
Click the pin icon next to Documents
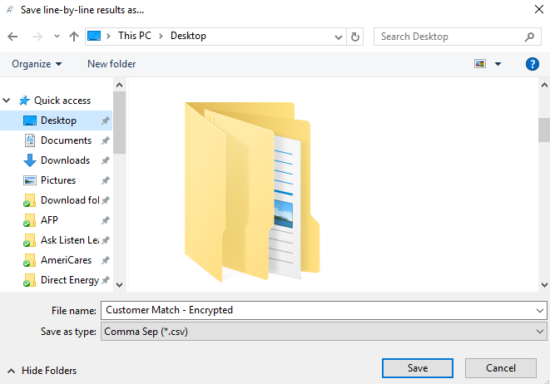click(105, 141)
